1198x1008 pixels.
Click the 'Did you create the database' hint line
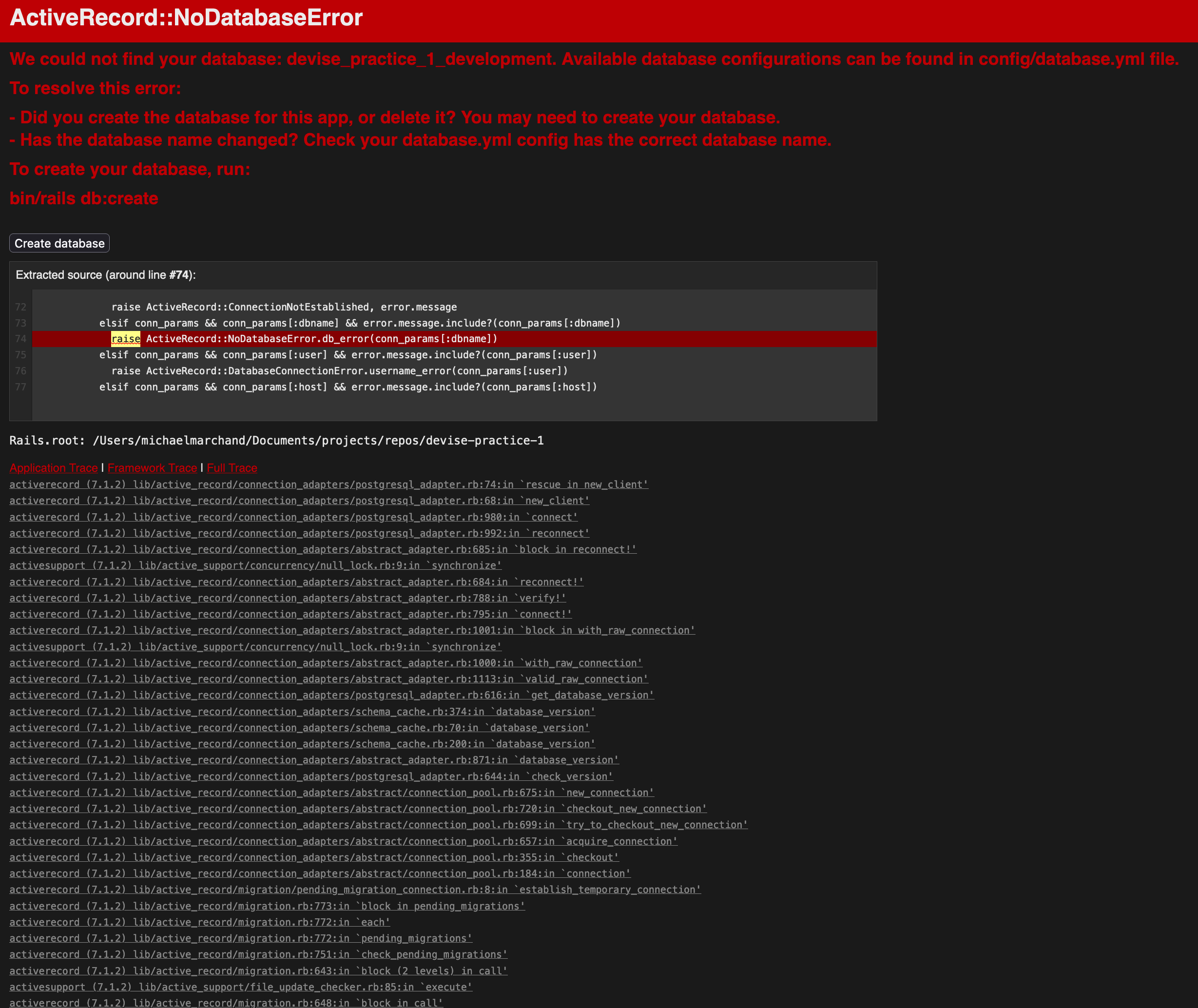(395, 117)
